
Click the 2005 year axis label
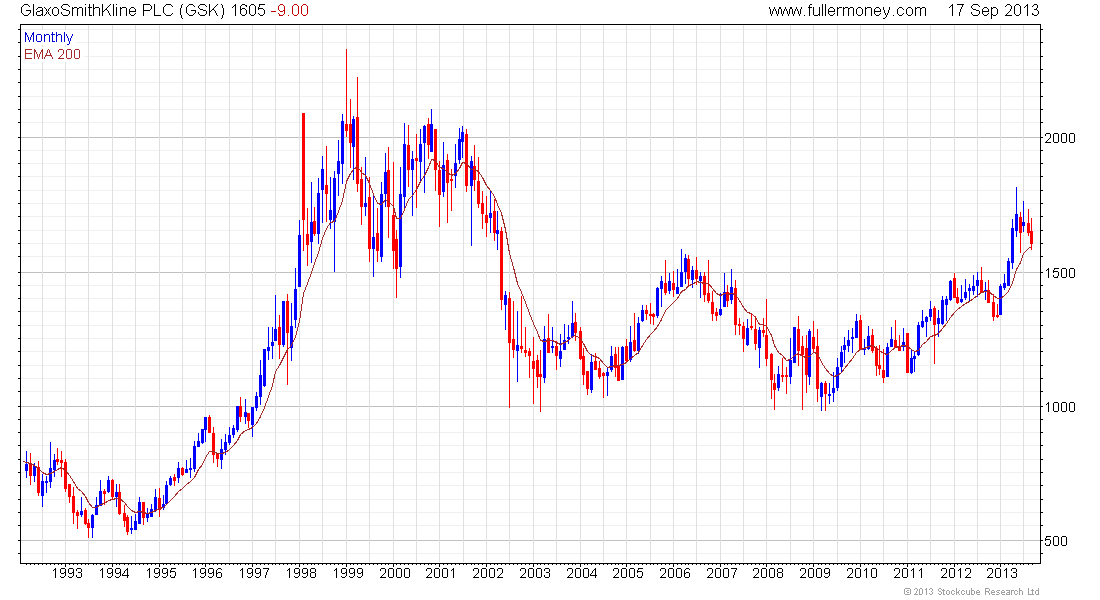(628, 573)
